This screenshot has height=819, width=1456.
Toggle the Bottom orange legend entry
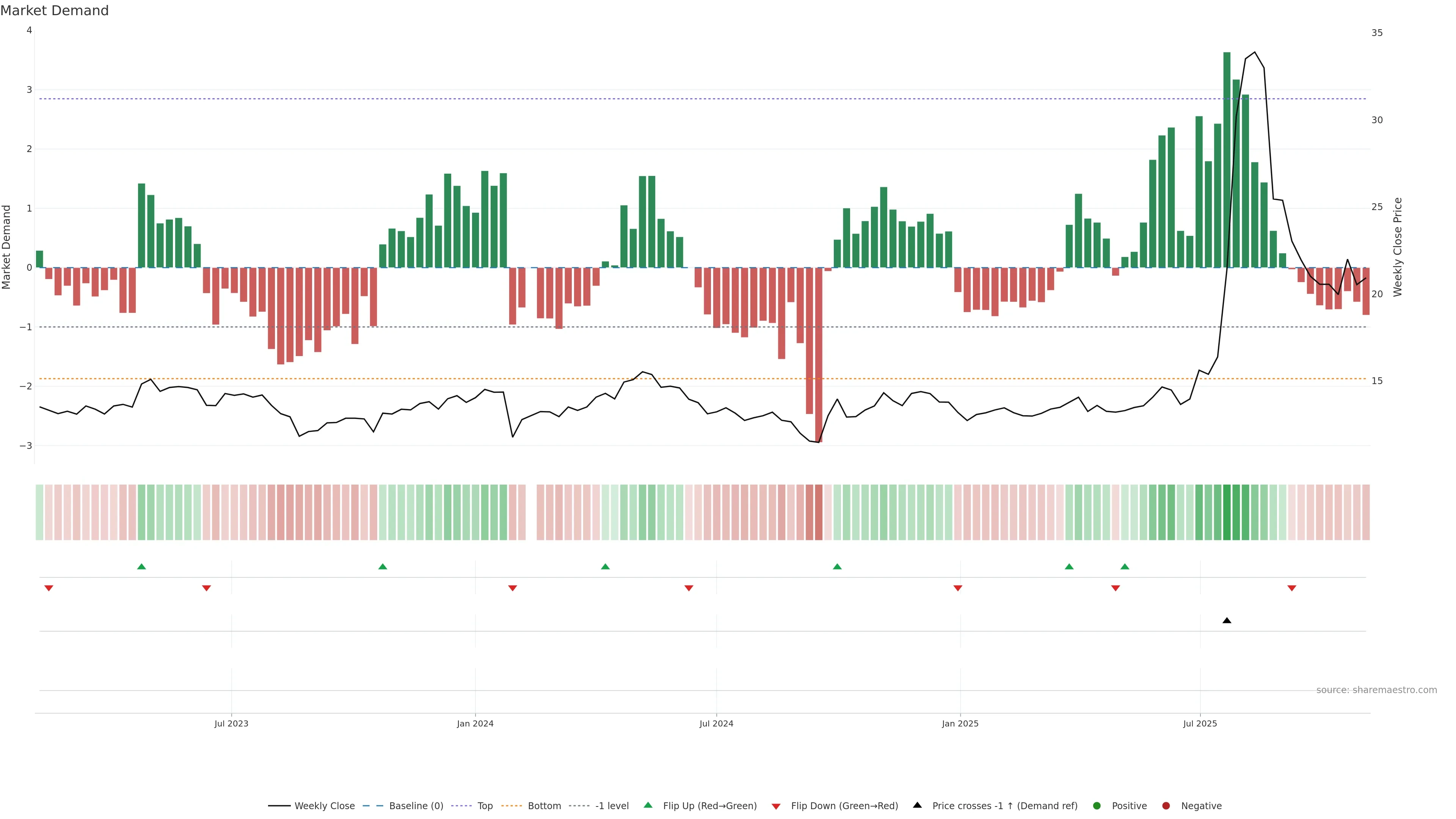(x=544, y=805)
